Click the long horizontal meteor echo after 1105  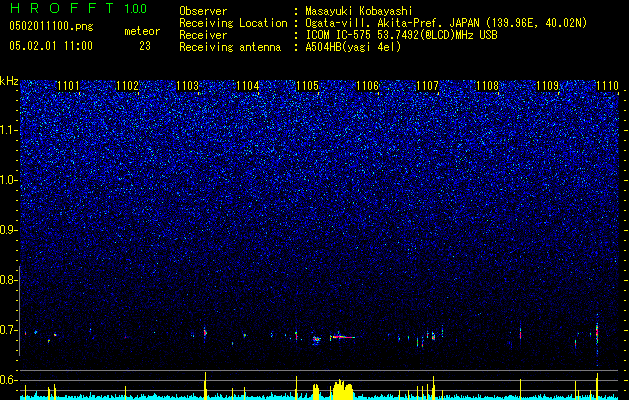pyautogui.click(x=342, y=337)
